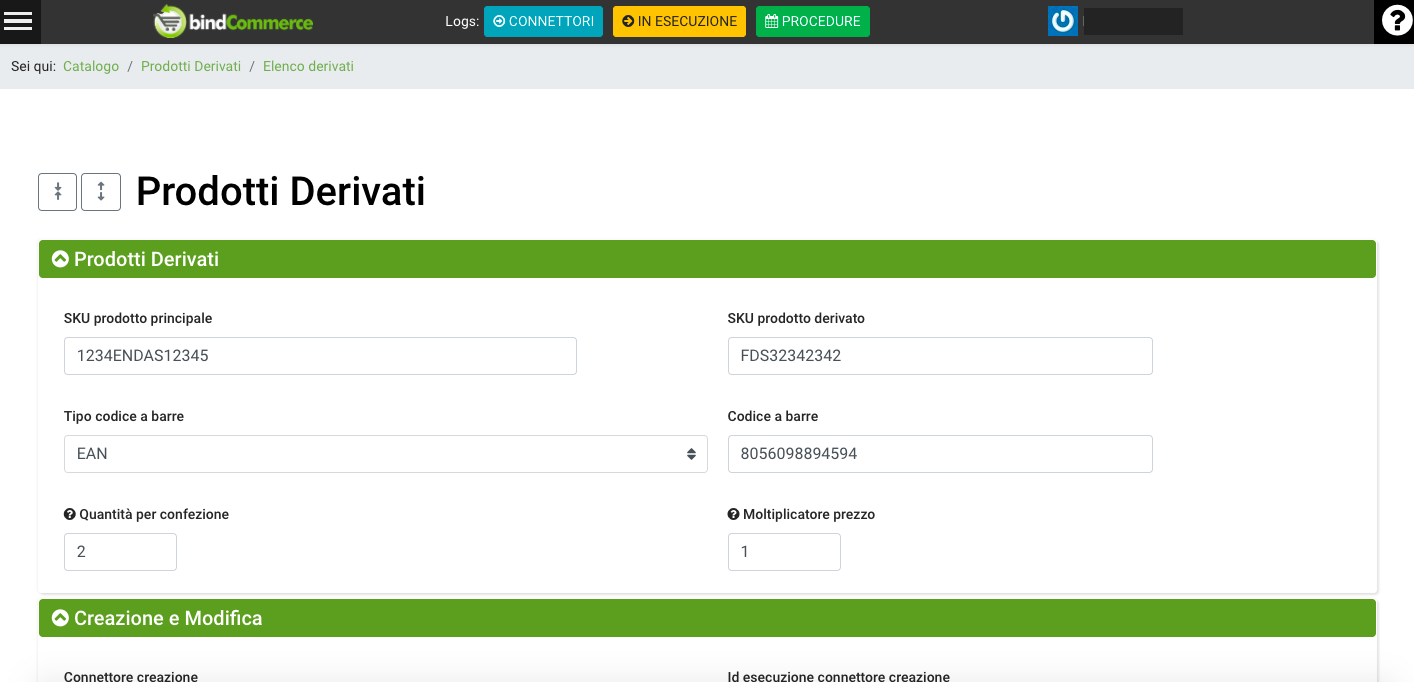Click help icon beside Quantità per confezione
Viewport: 1414px width, 682px height.
[70, 515]
